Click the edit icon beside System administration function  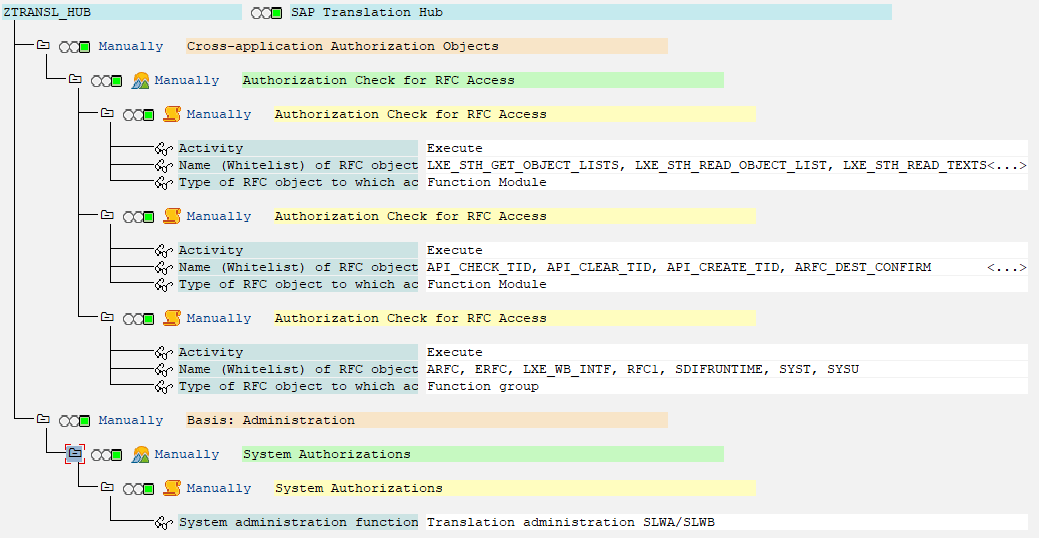[x=164, y=523]
